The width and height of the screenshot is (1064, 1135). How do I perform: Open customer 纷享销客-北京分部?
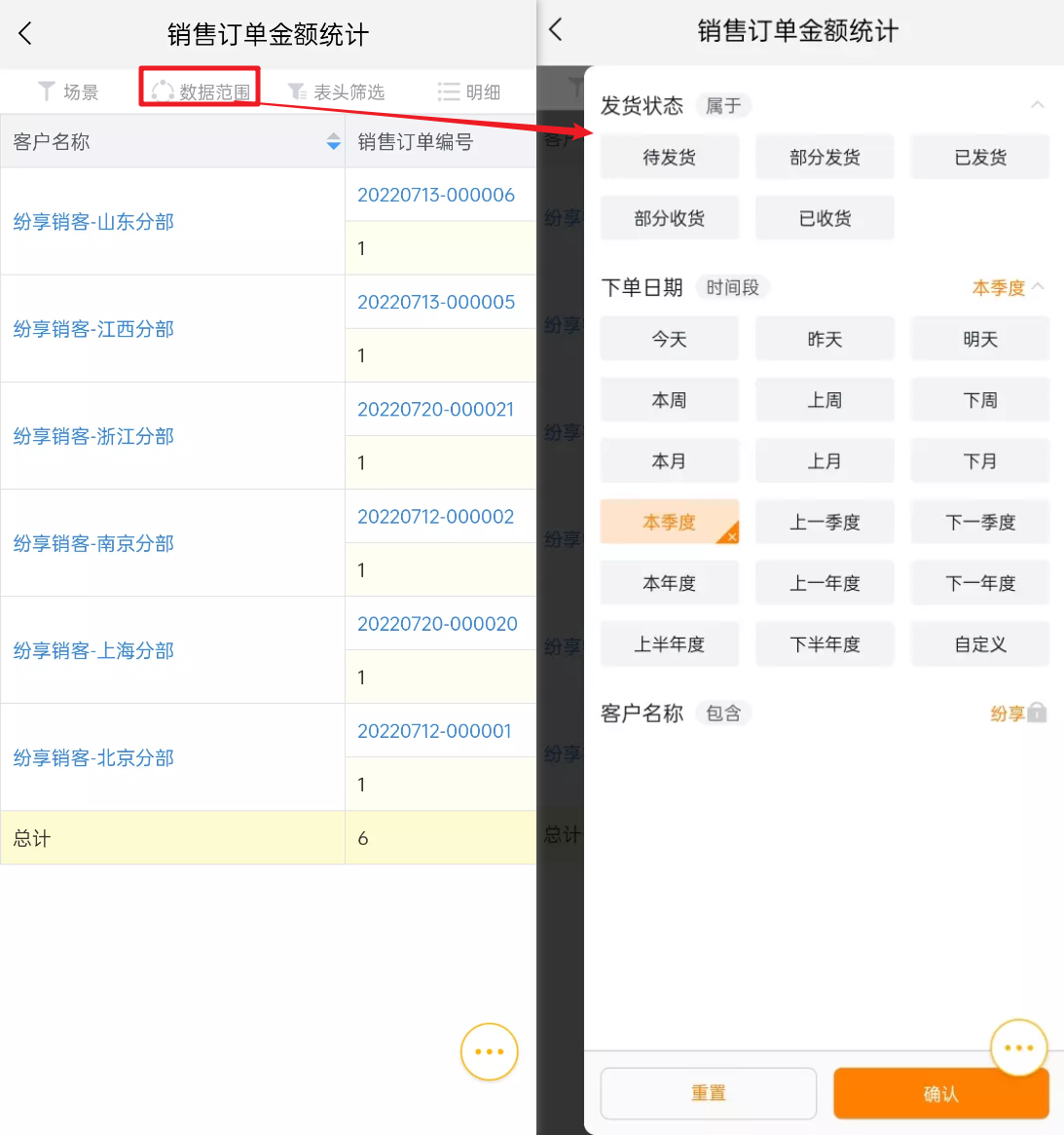(x=93, y=757)
